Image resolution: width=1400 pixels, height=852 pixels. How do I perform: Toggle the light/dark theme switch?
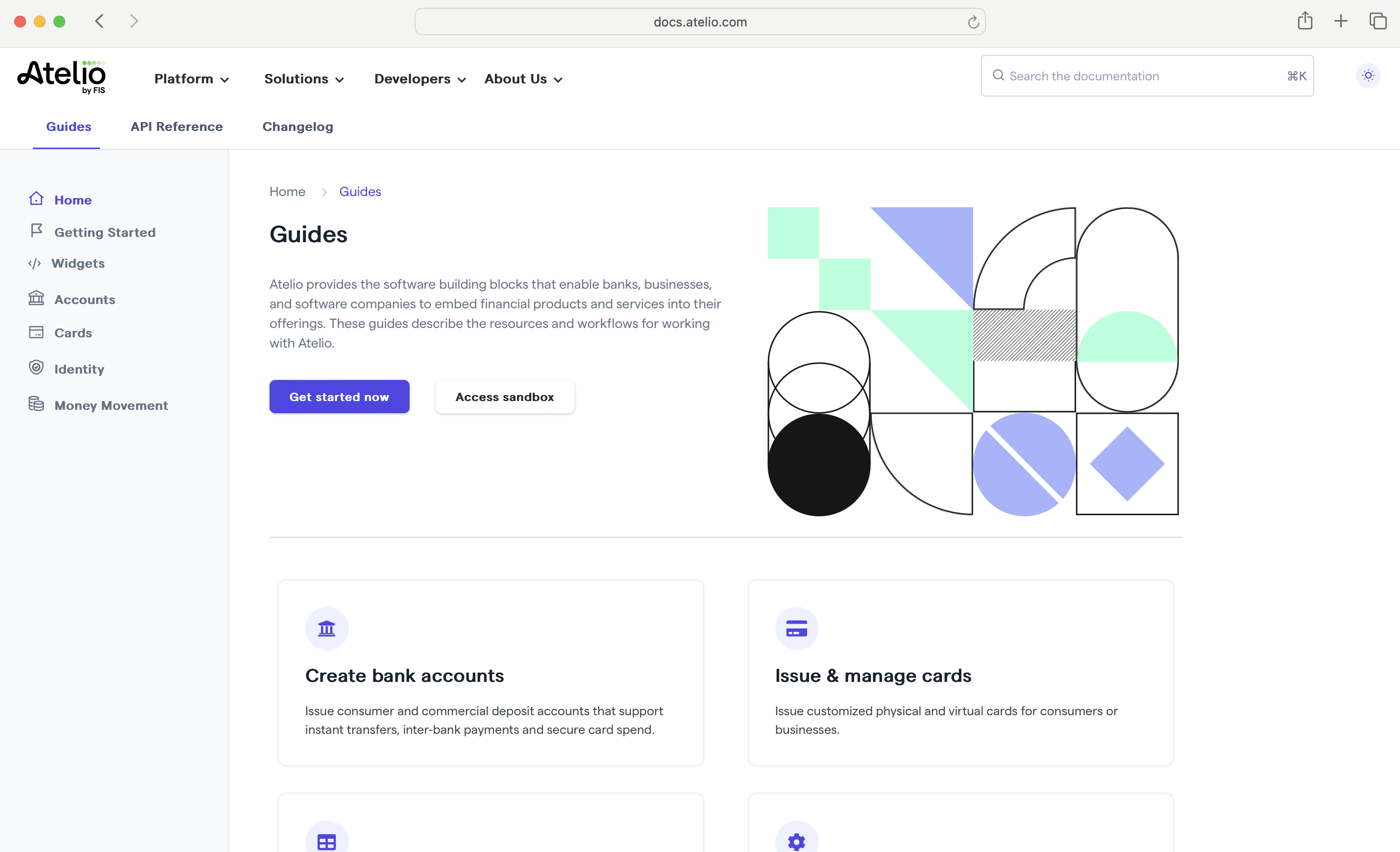point(1368,75)
